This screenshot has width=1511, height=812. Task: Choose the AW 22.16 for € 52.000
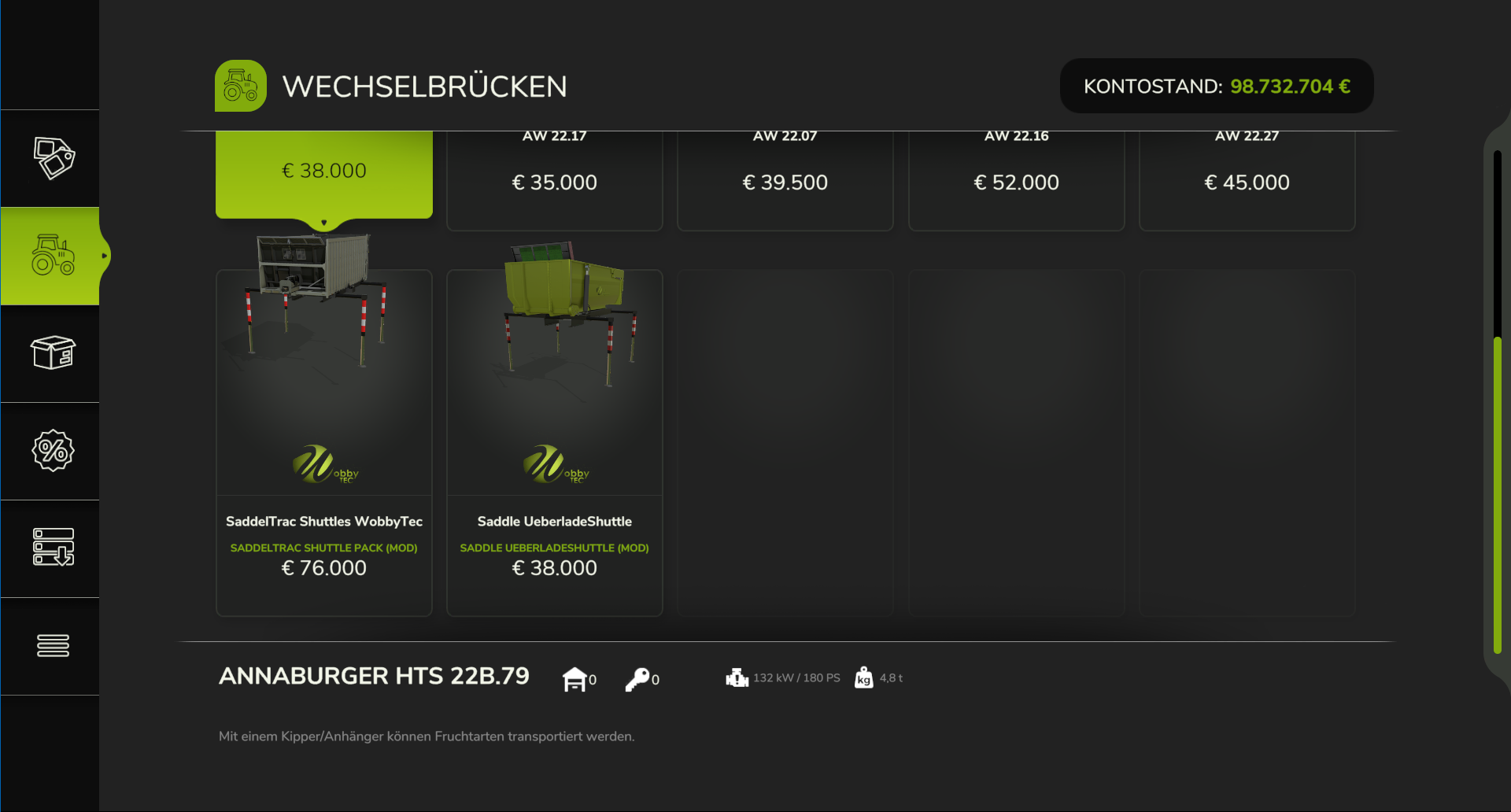point(1017,180)
